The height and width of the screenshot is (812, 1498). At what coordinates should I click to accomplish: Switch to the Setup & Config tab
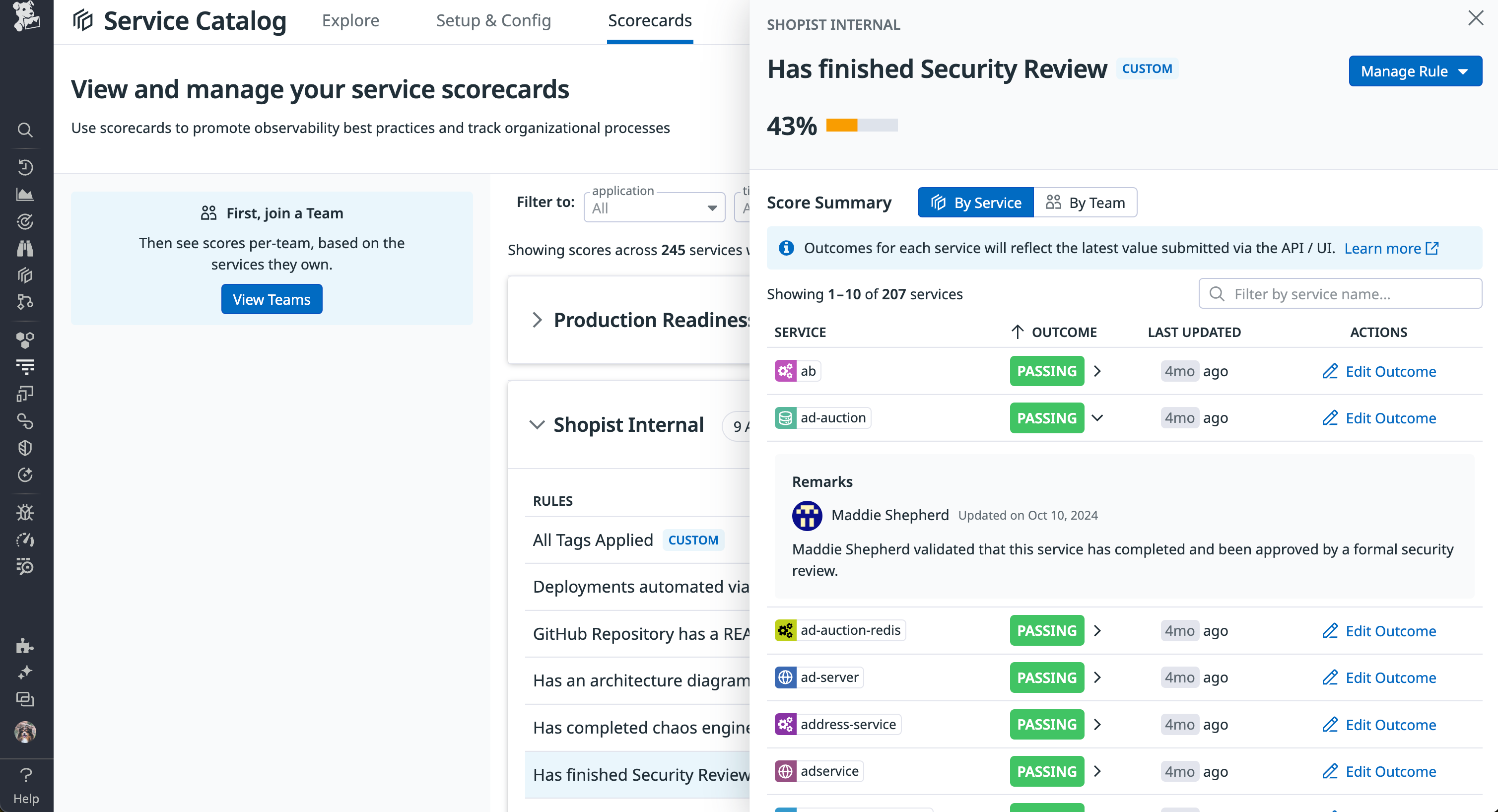pyautogui.click(x=494, y=21)
